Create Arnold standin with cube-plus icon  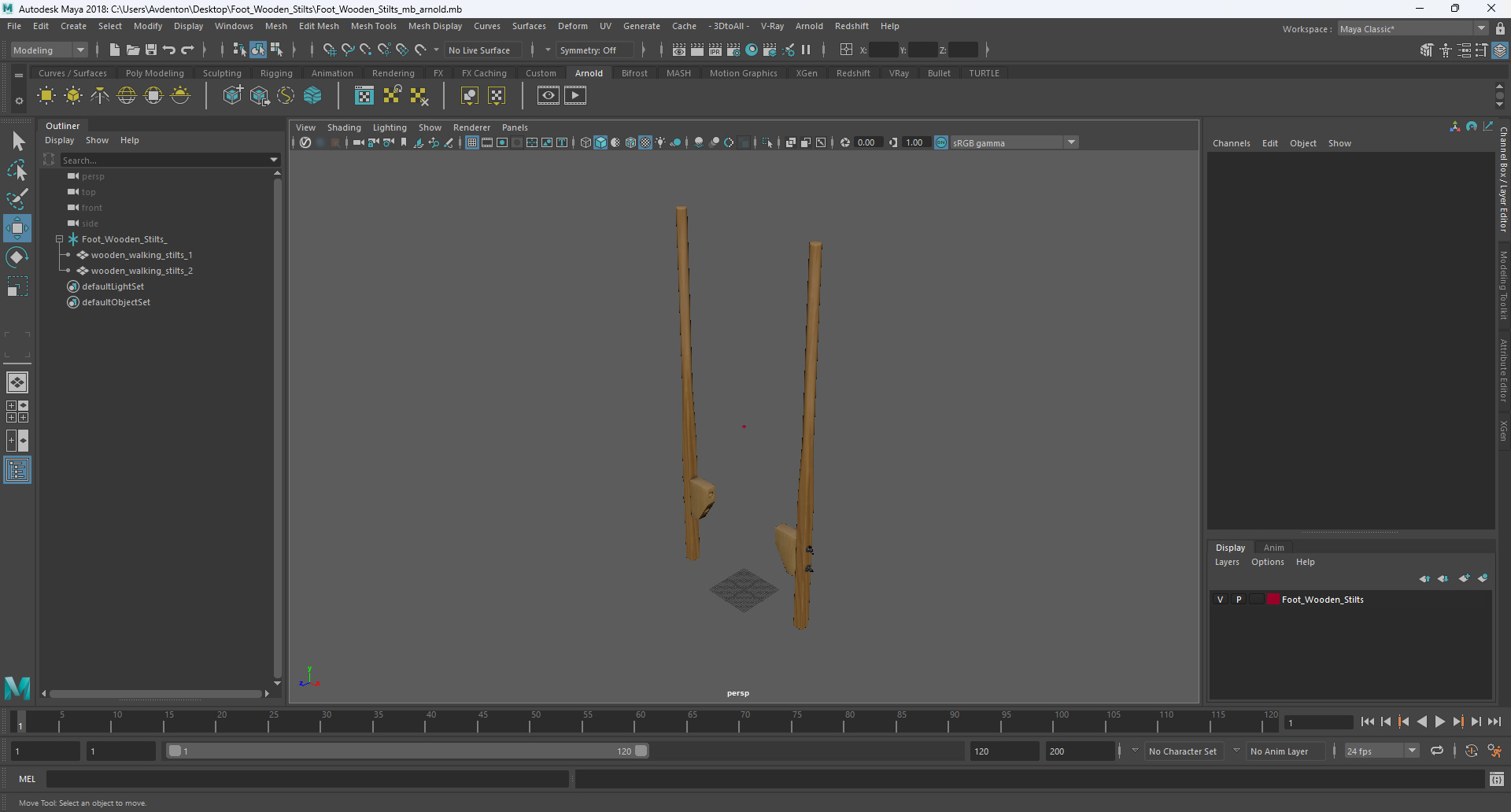pos(233,96)
